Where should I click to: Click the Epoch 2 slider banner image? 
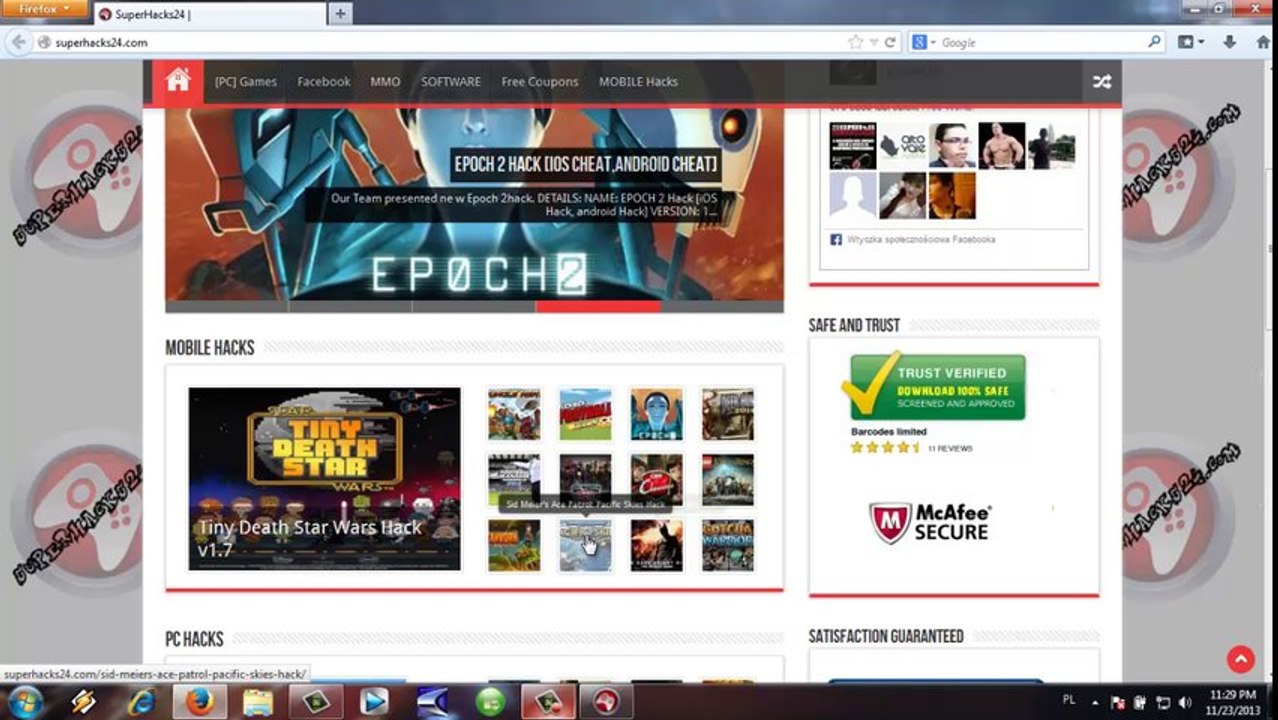click(474, 205)
